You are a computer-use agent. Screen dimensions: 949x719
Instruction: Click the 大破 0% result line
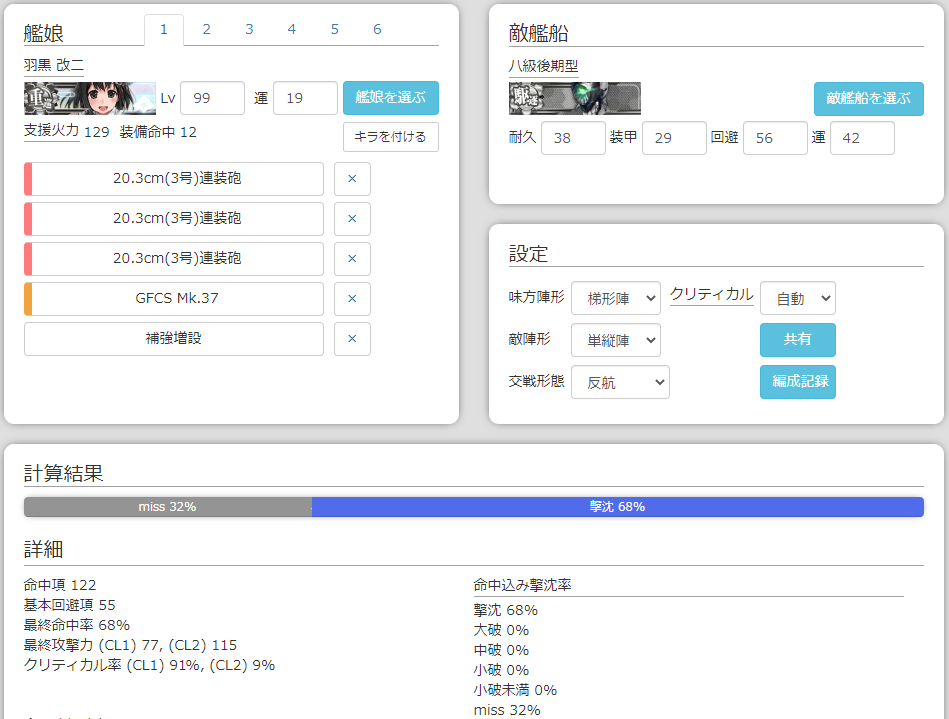click(501, 630)
